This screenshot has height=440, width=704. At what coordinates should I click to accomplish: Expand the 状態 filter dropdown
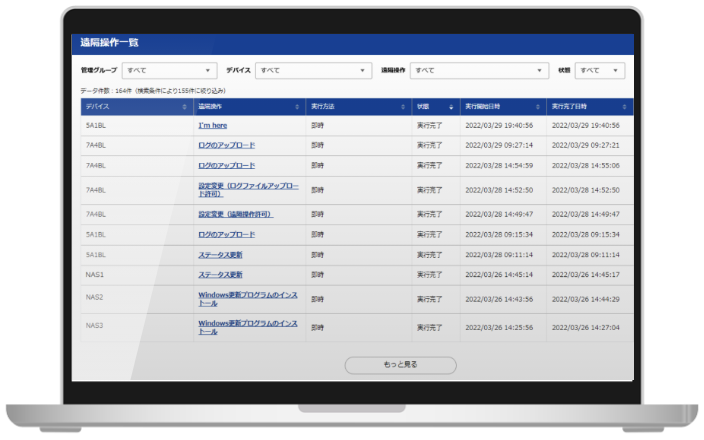point(601,71)
